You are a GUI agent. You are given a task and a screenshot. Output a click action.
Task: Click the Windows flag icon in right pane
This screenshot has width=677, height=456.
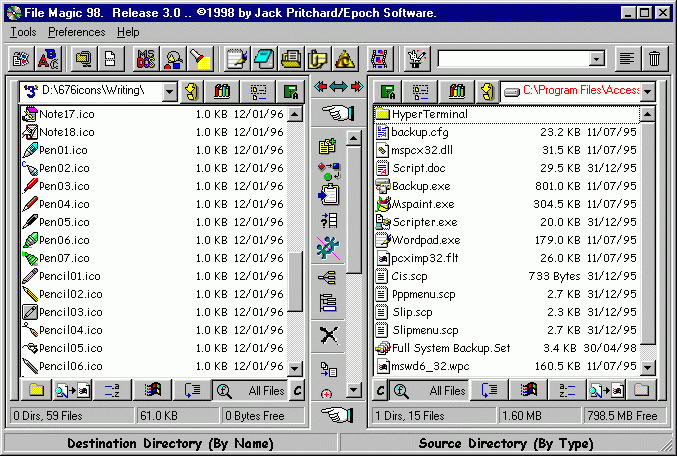[528, 390]
